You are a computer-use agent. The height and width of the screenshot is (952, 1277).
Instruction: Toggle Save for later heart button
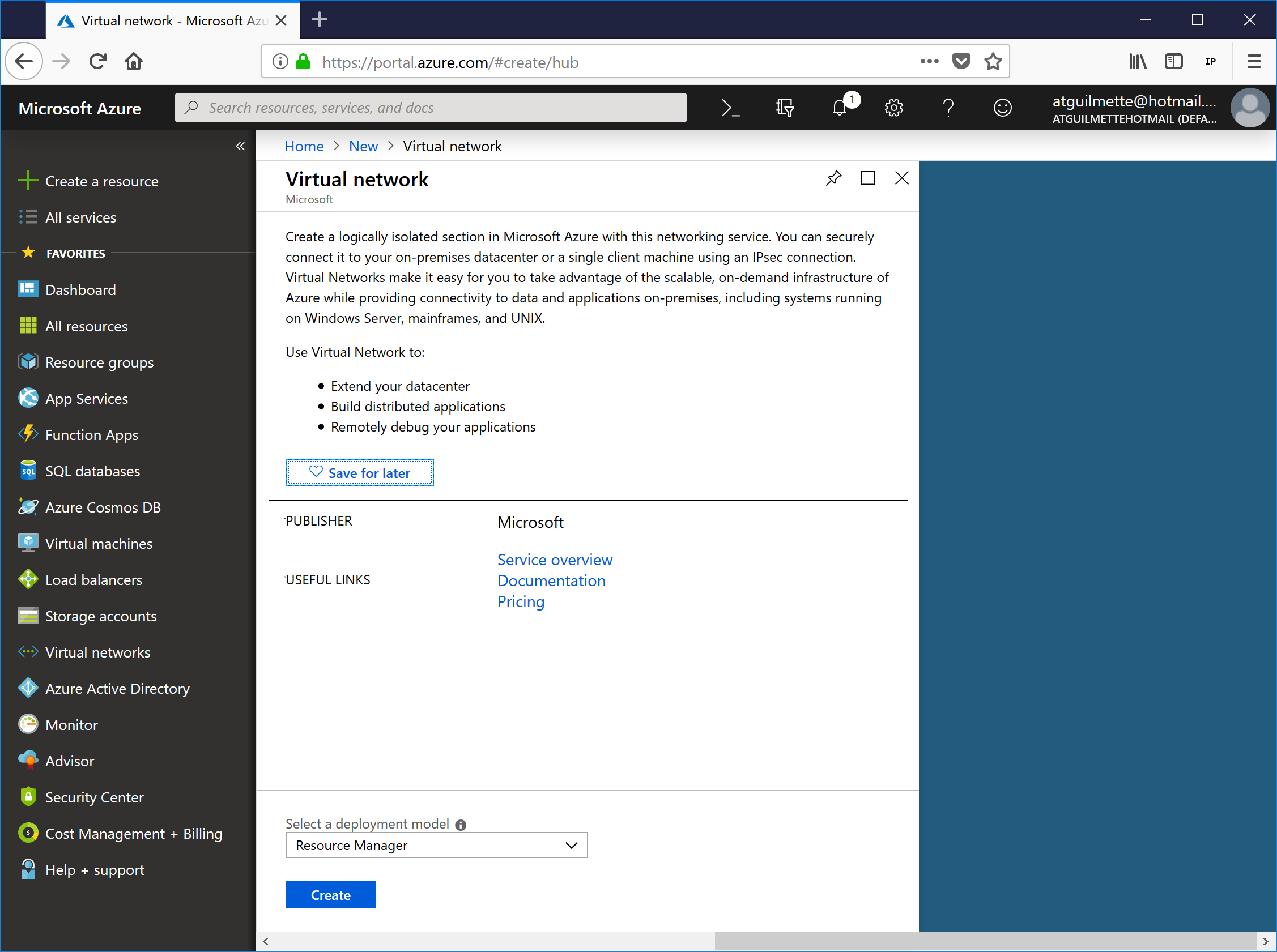point(359,472)
